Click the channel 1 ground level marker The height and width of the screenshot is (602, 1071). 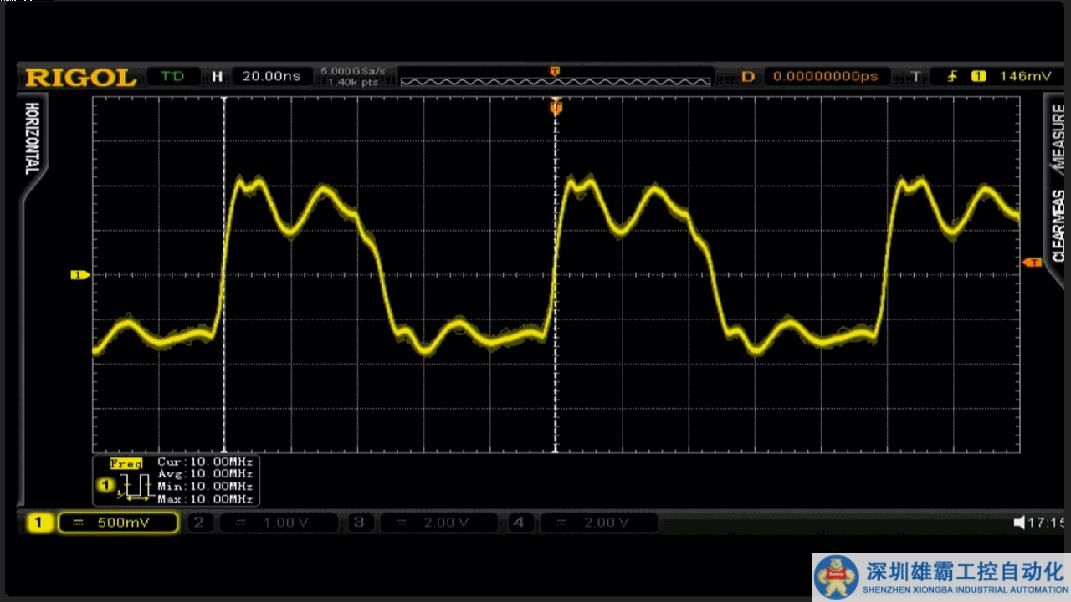coord(79,274)
